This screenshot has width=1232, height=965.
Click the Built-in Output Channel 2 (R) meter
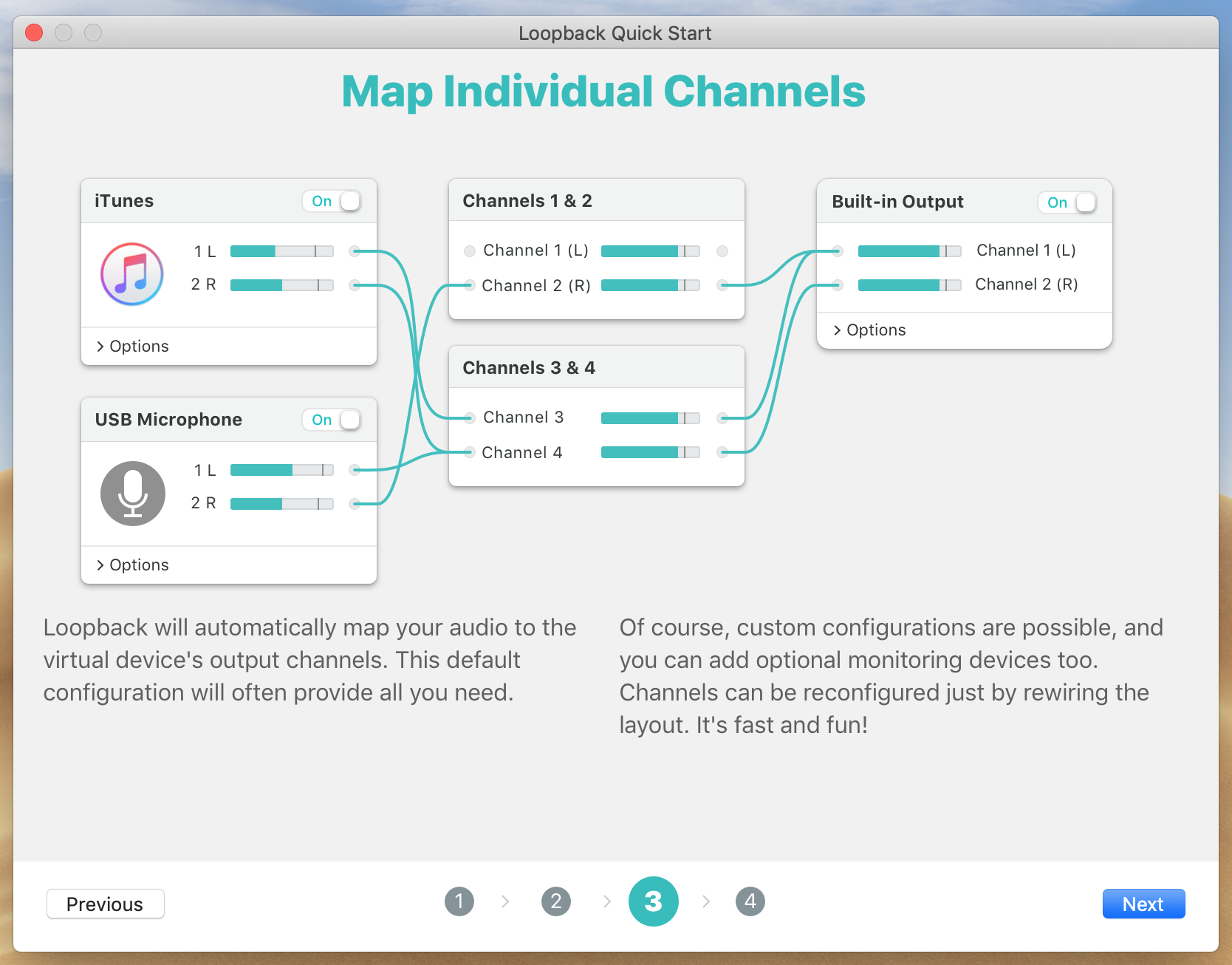(x=910, y=285)
